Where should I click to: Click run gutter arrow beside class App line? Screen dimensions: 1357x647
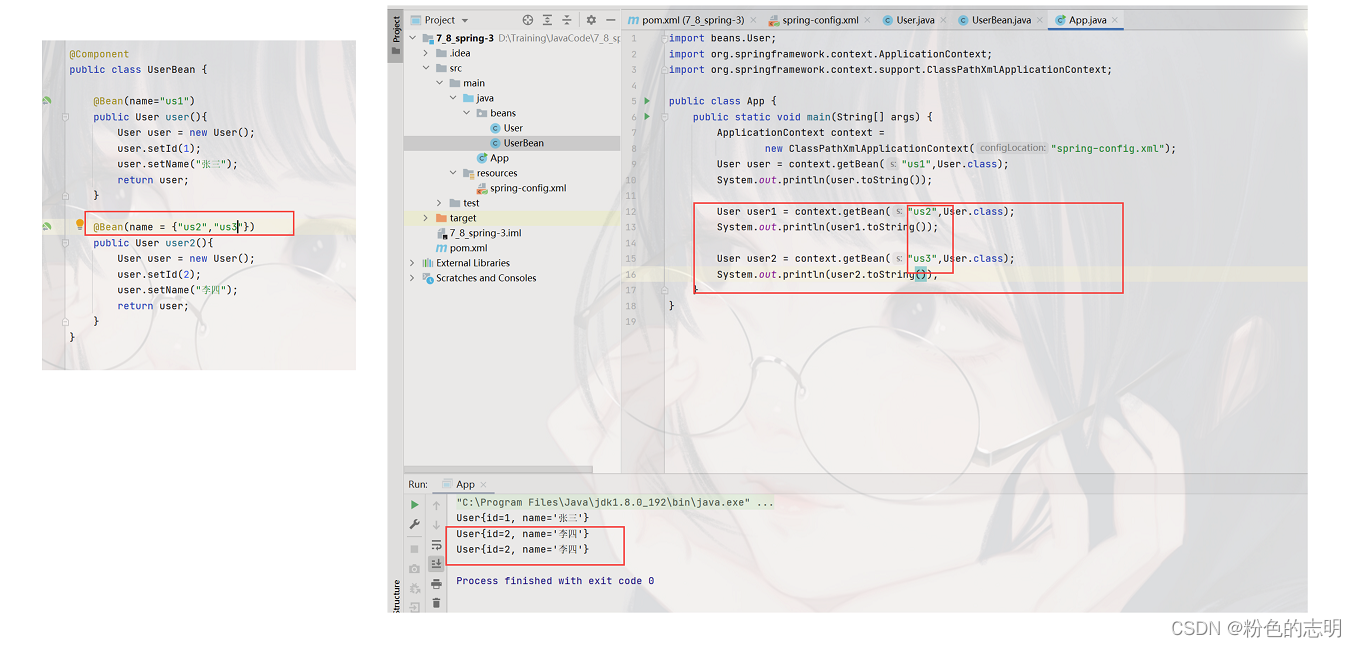(648, 101)
